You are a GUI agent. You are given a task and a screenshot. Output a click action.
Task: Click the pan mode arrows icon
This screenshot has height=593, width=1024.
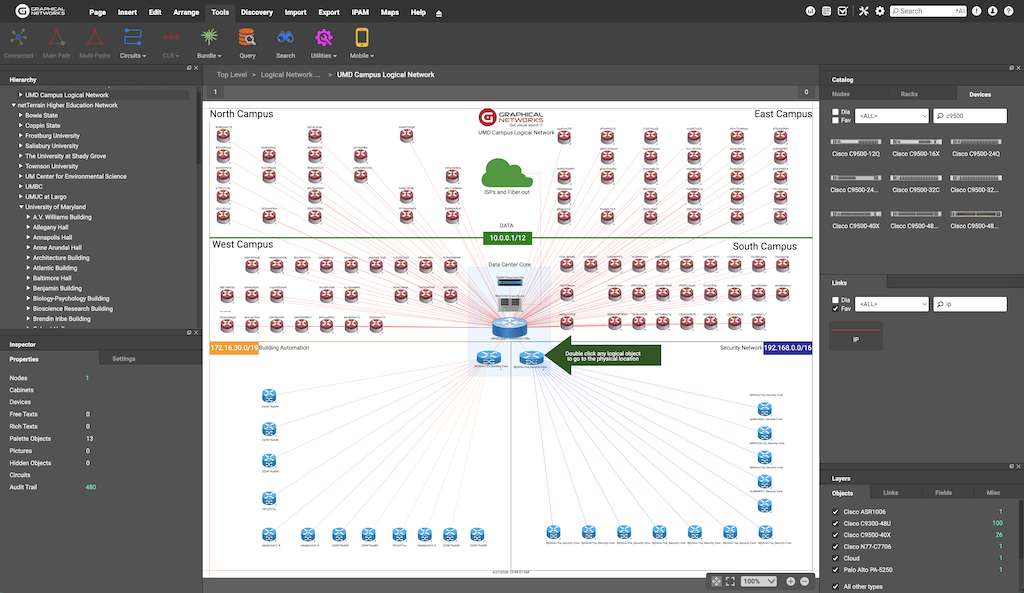click(x=716, y=581)
